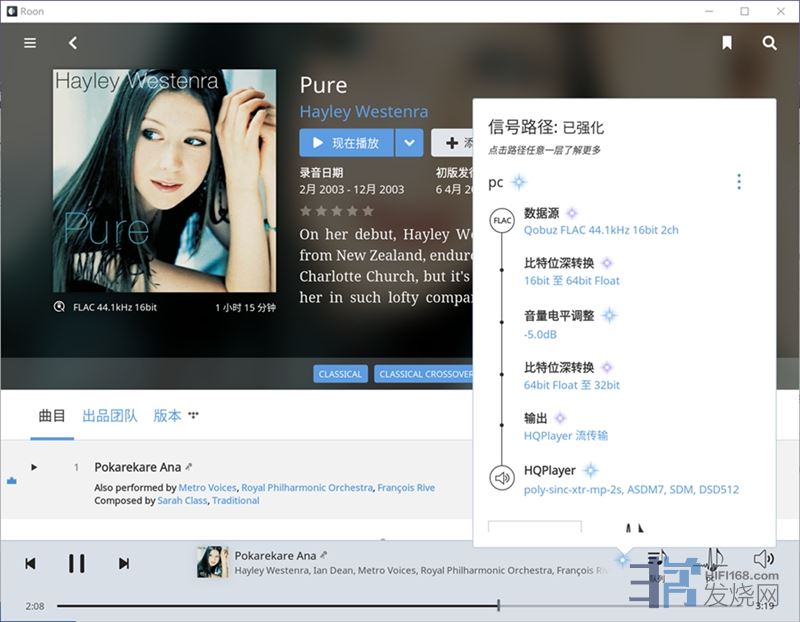
Task: Open the Hayley Westenra artist link
Action: (364, 112)
